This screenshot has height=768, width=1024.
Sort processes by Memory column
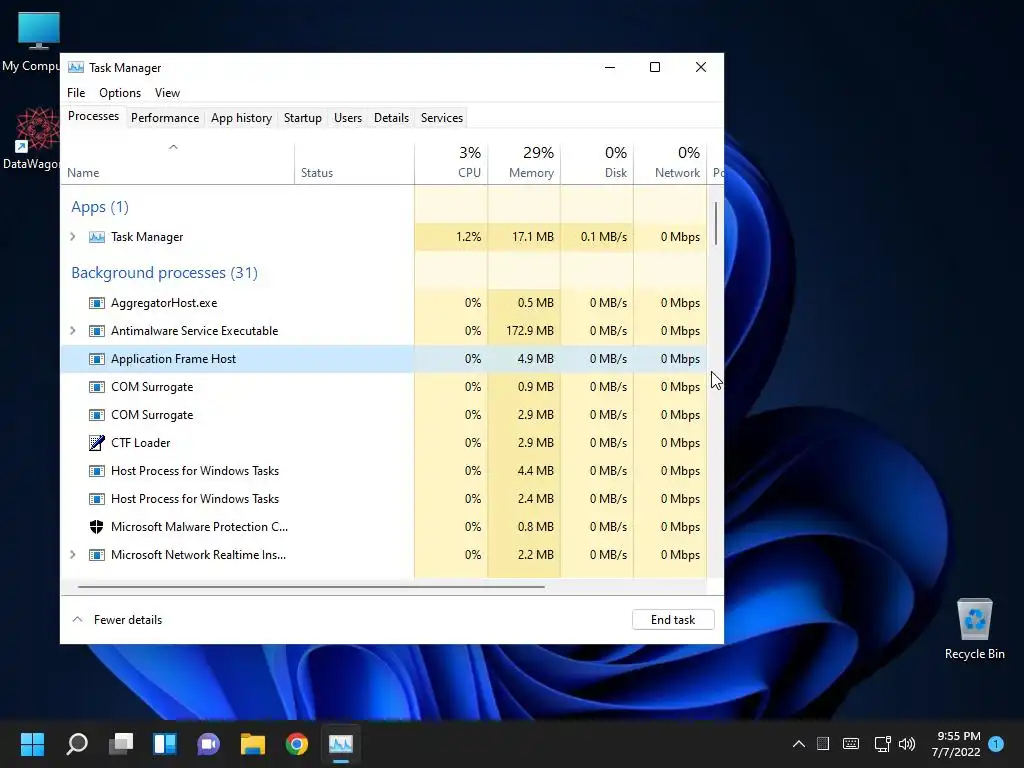pyautogui.click(x=524, y=163)
